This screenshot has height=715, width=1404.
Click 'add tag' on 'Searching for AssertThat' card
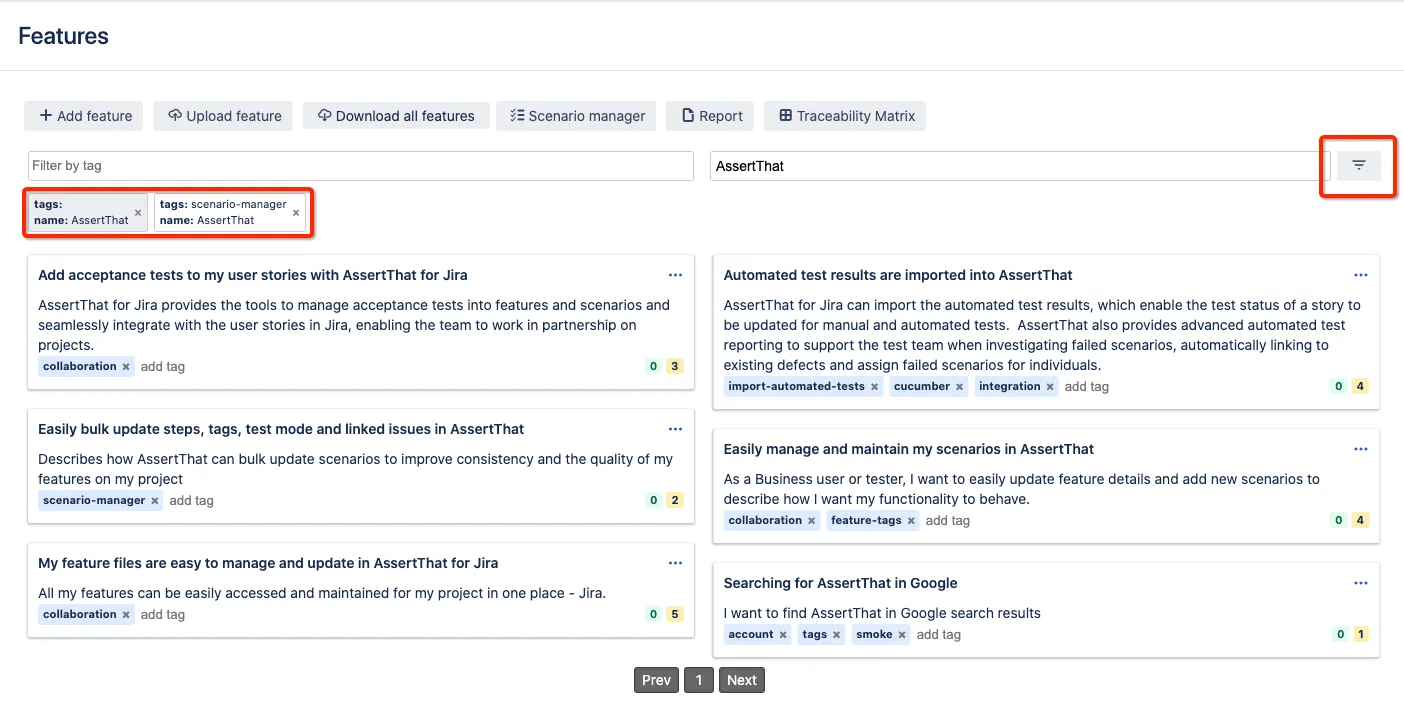tap(938, 635)
